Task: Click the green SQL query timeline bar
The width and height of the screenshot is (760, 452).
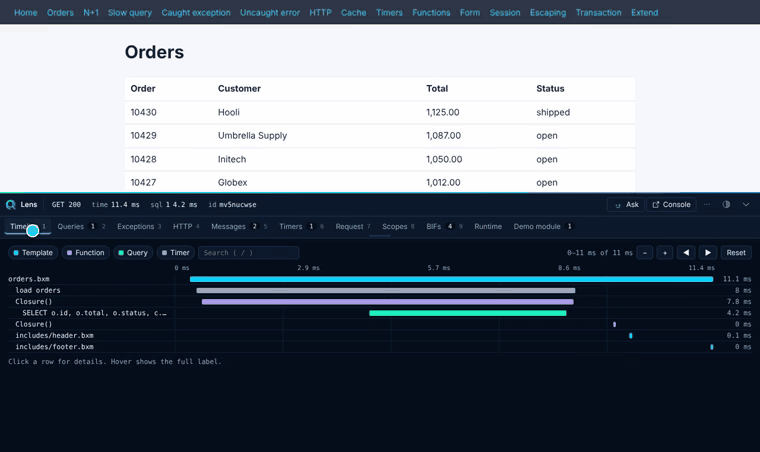Action: (x=468, y=313)
